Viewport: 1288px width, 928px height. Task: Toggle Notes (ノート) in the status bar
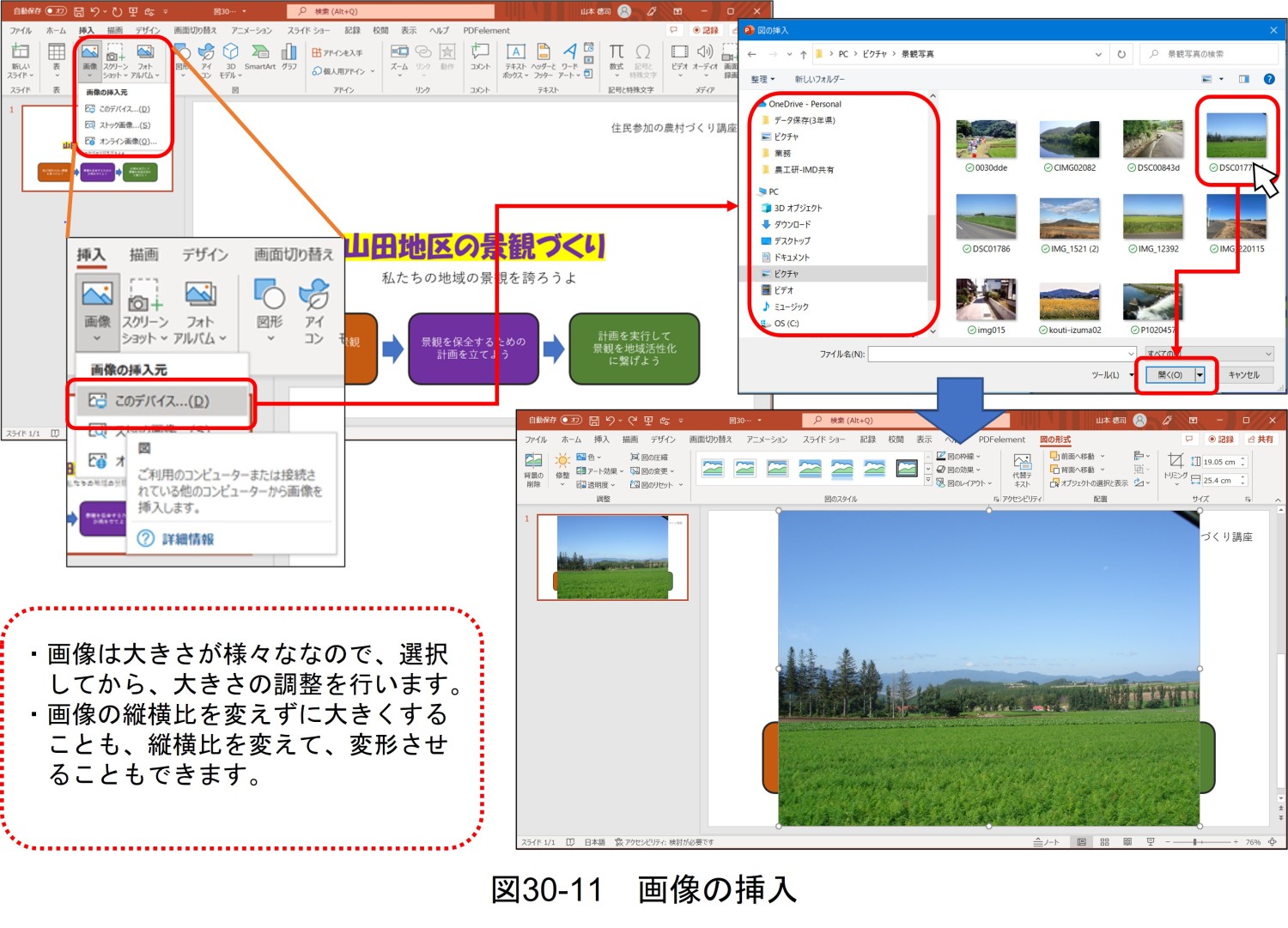tap(1047, 842)
